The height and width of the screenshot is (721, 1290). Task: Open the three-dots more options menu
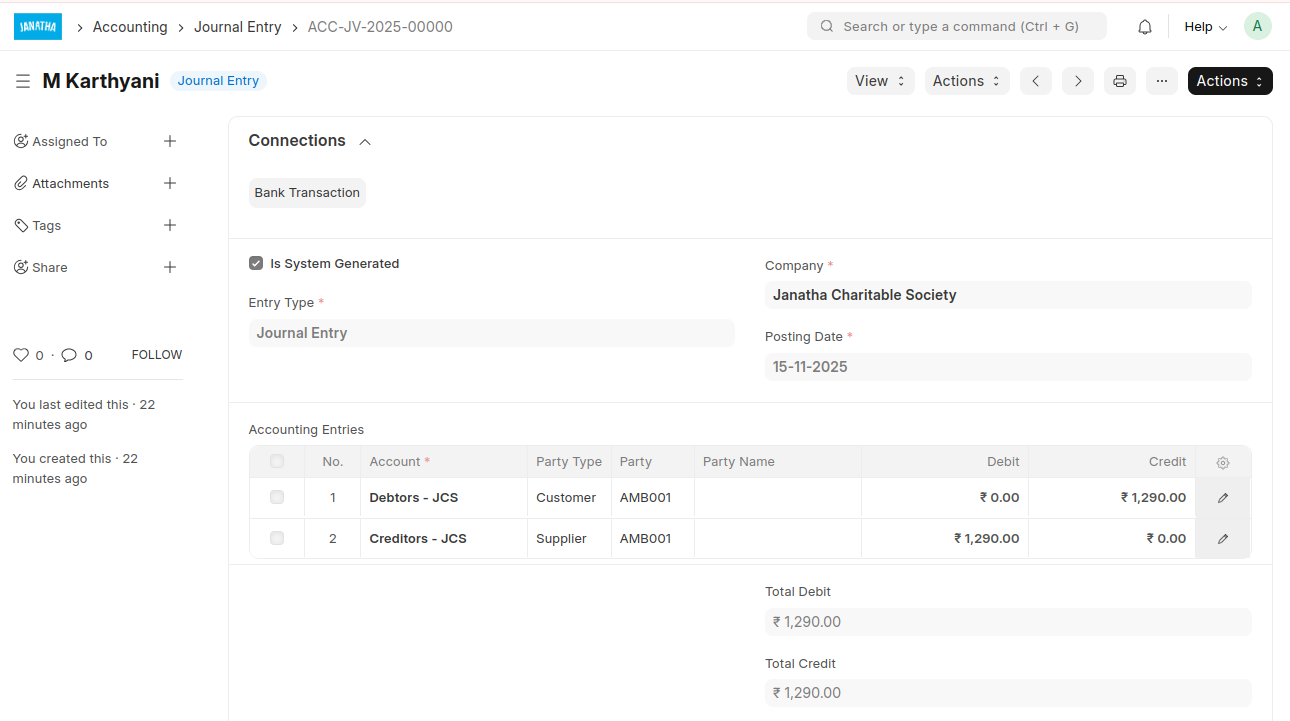pyautogui.click(x=1161, y=81)
